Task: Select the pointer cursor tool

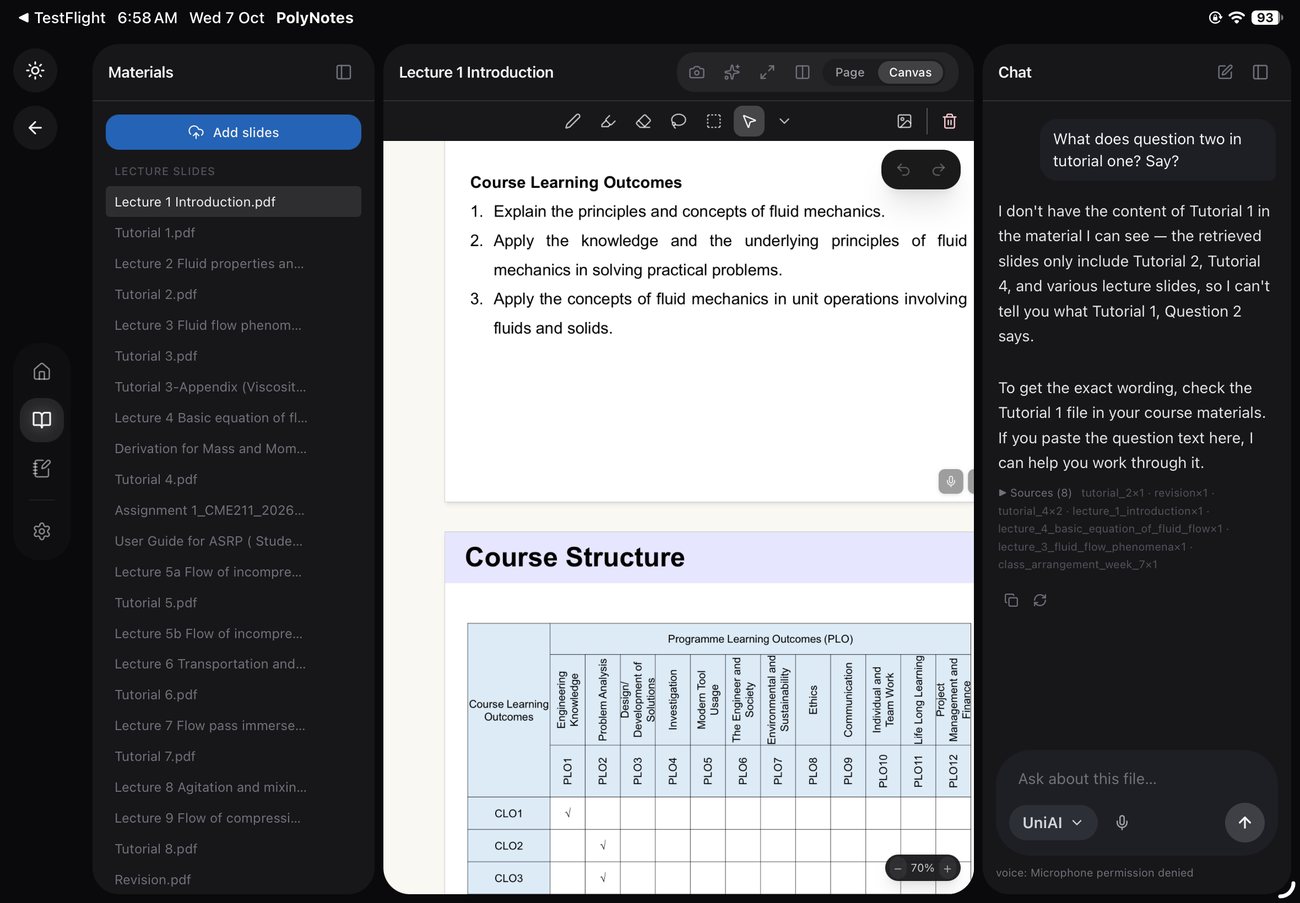Action: [749, 121]
